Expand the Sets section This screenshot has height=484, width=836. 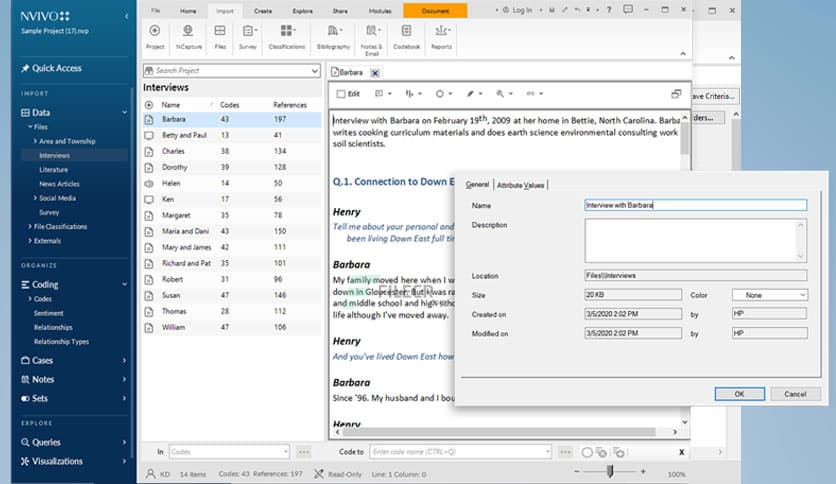pos(124,398)
